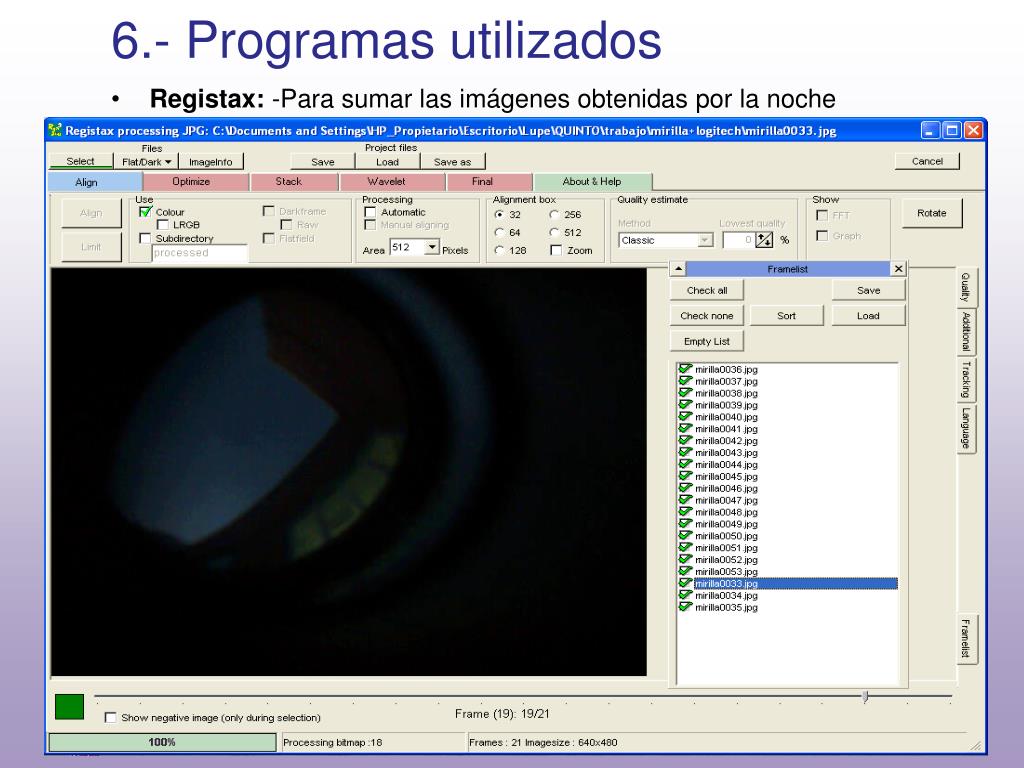The width and height of the screenshot is (1024, 768).
Task: Click the frame slider handle
Action: click(x=865, y=697)
